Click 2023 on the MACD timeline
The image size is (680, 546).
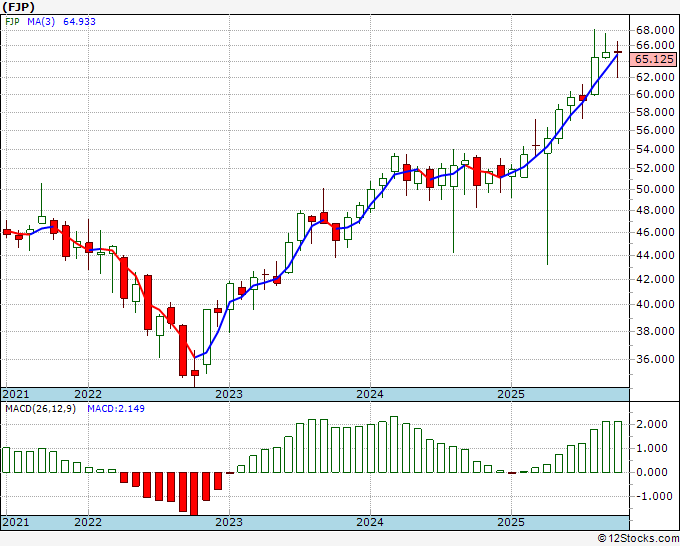229,522
